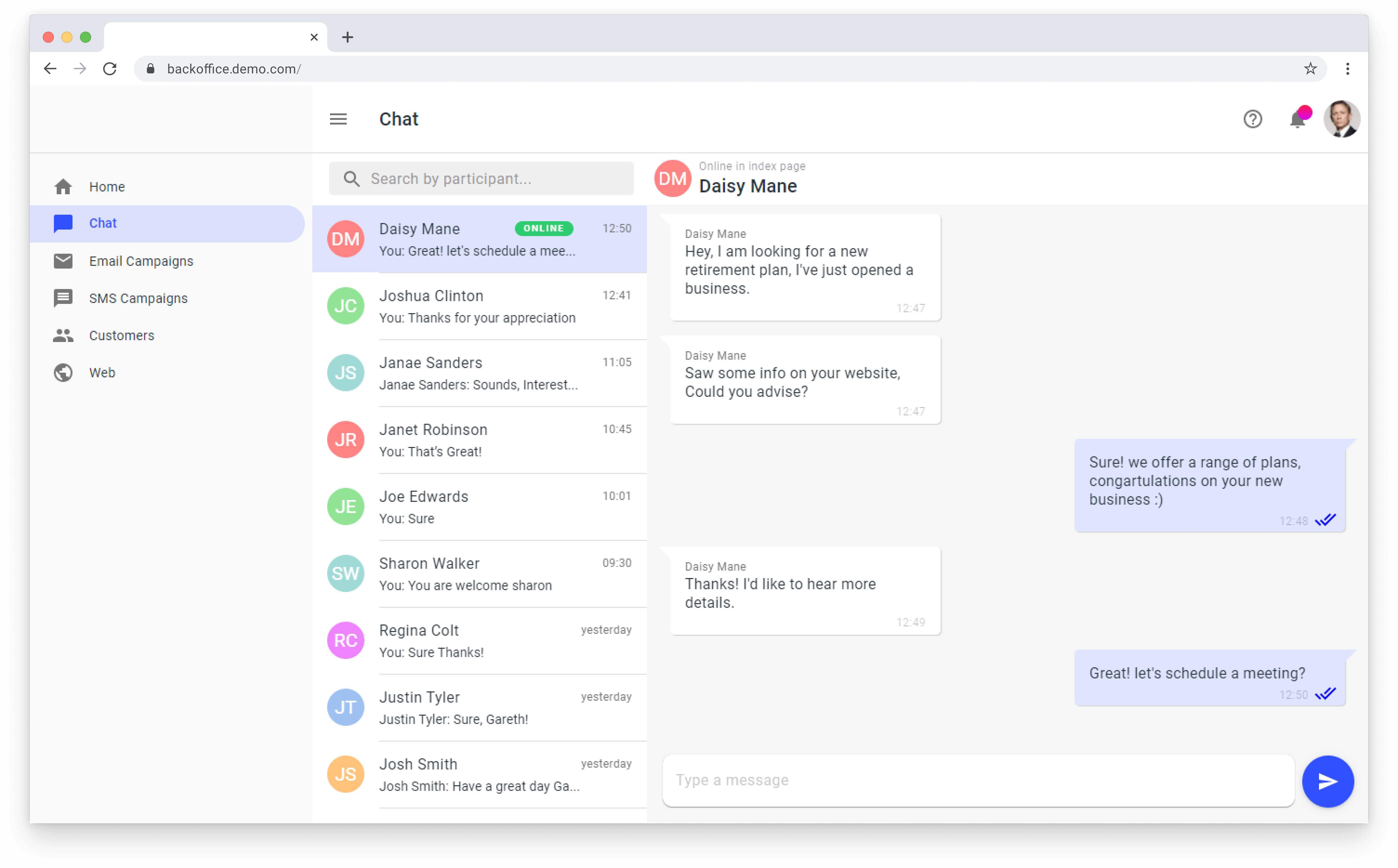Click the hamburger menu icon beside Chat
The image size is (1398, 868).
coord(338,119)
